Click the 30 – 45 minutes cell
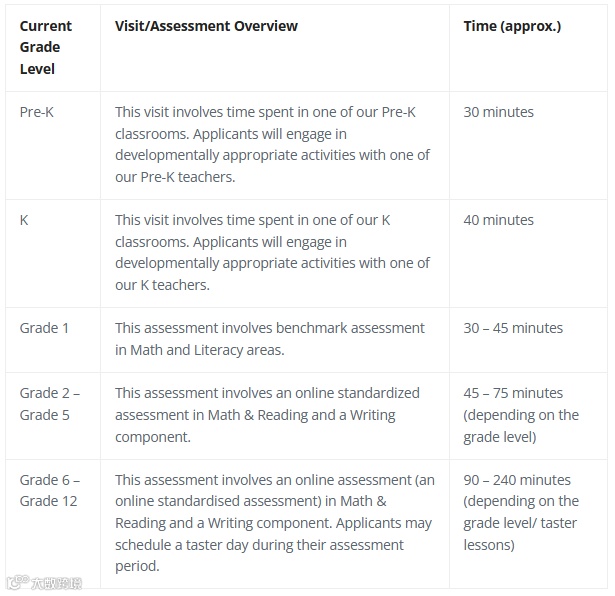The image size is (615, 596). (513, 328)
